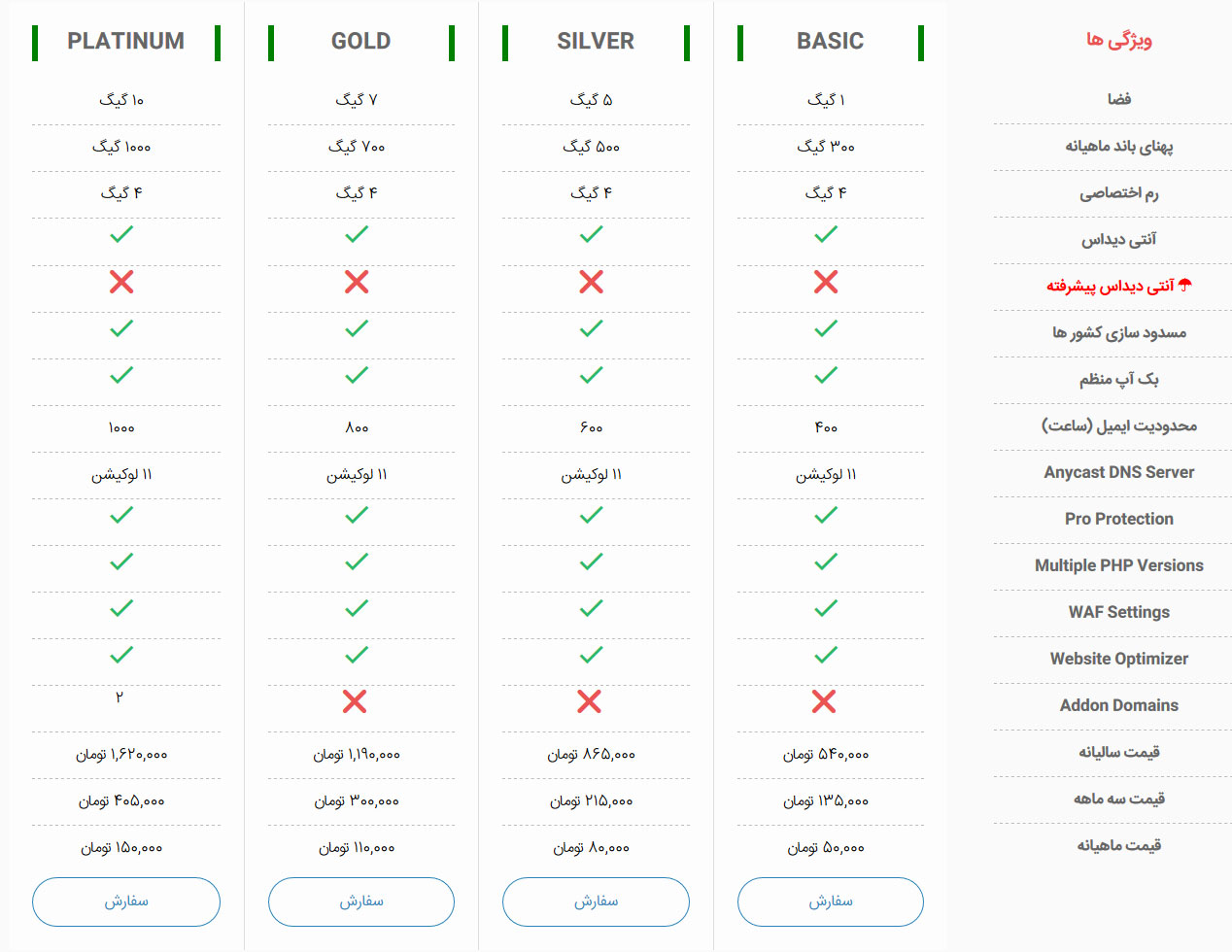Image resolution: width=1232 pixels, height=952 pixels.
Task: Click Platinum's green check in the آنتی دیداس row
Action: pos(121,234)
